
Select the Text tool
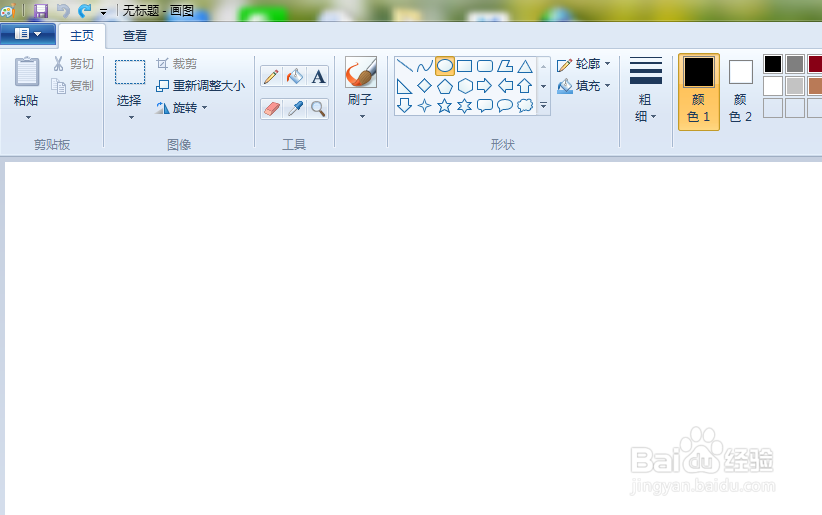click(x=318, y=77)
